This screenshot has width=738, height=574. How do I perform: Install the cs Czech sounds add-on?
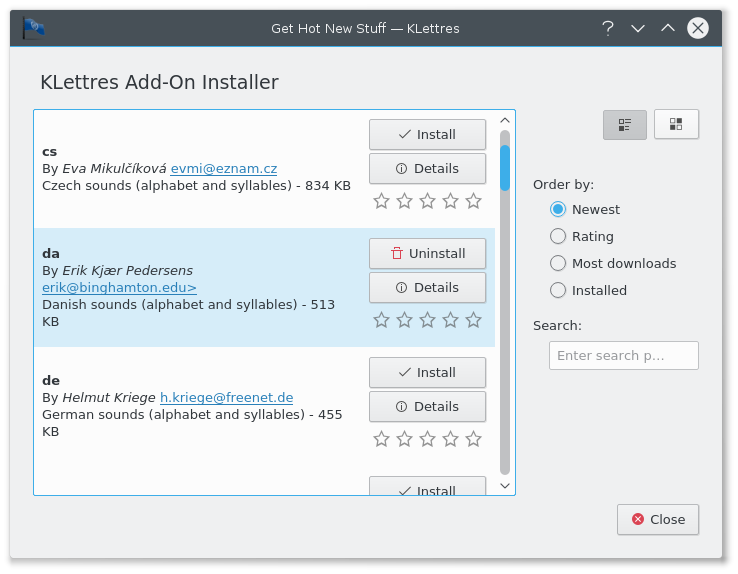427,135
